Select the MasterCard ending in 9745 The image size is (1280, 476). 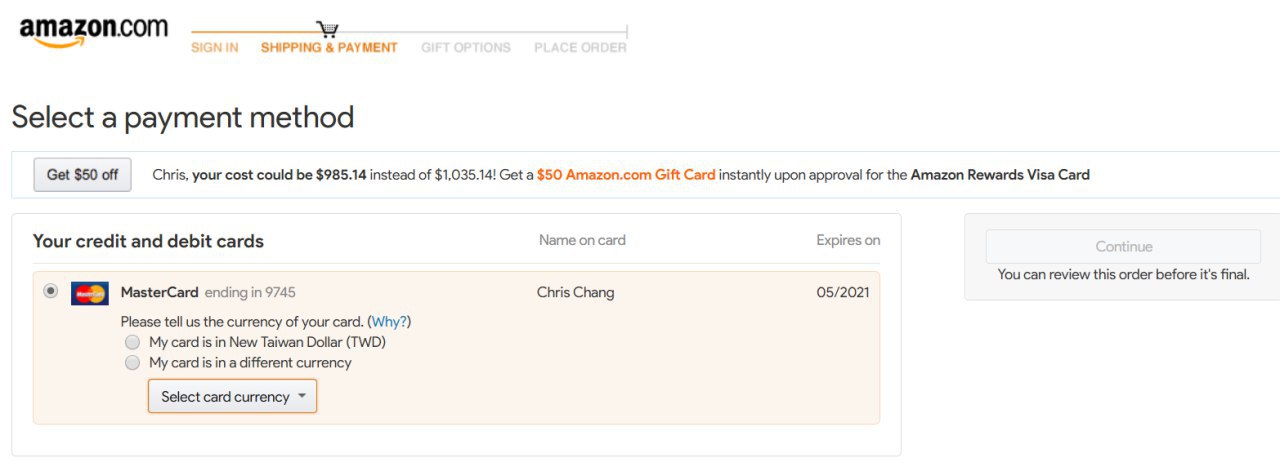pyautogui.click(x=51, y=291)
